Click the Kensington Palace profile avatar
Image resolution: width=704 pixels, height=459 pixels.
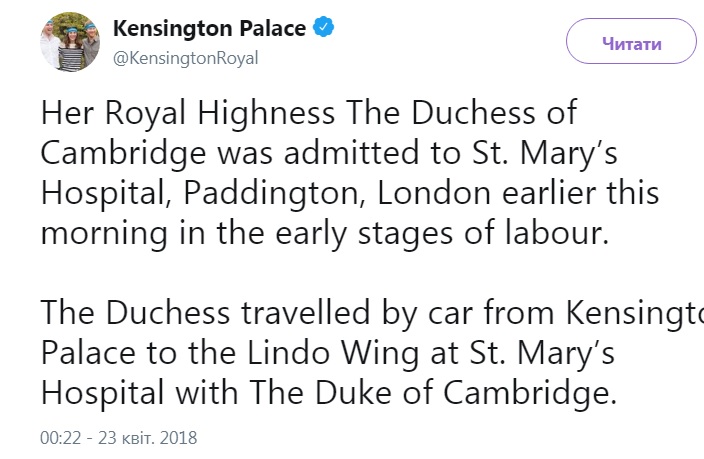click(x=66, y=42)
